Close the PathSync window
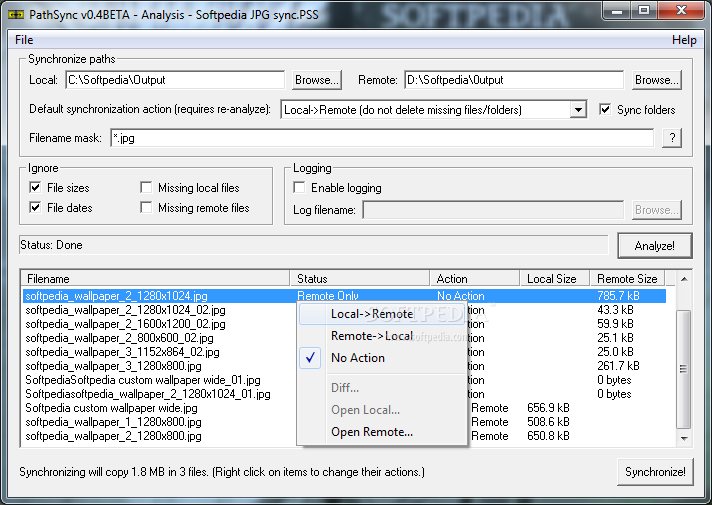712x505 pixels. (681, 11)
